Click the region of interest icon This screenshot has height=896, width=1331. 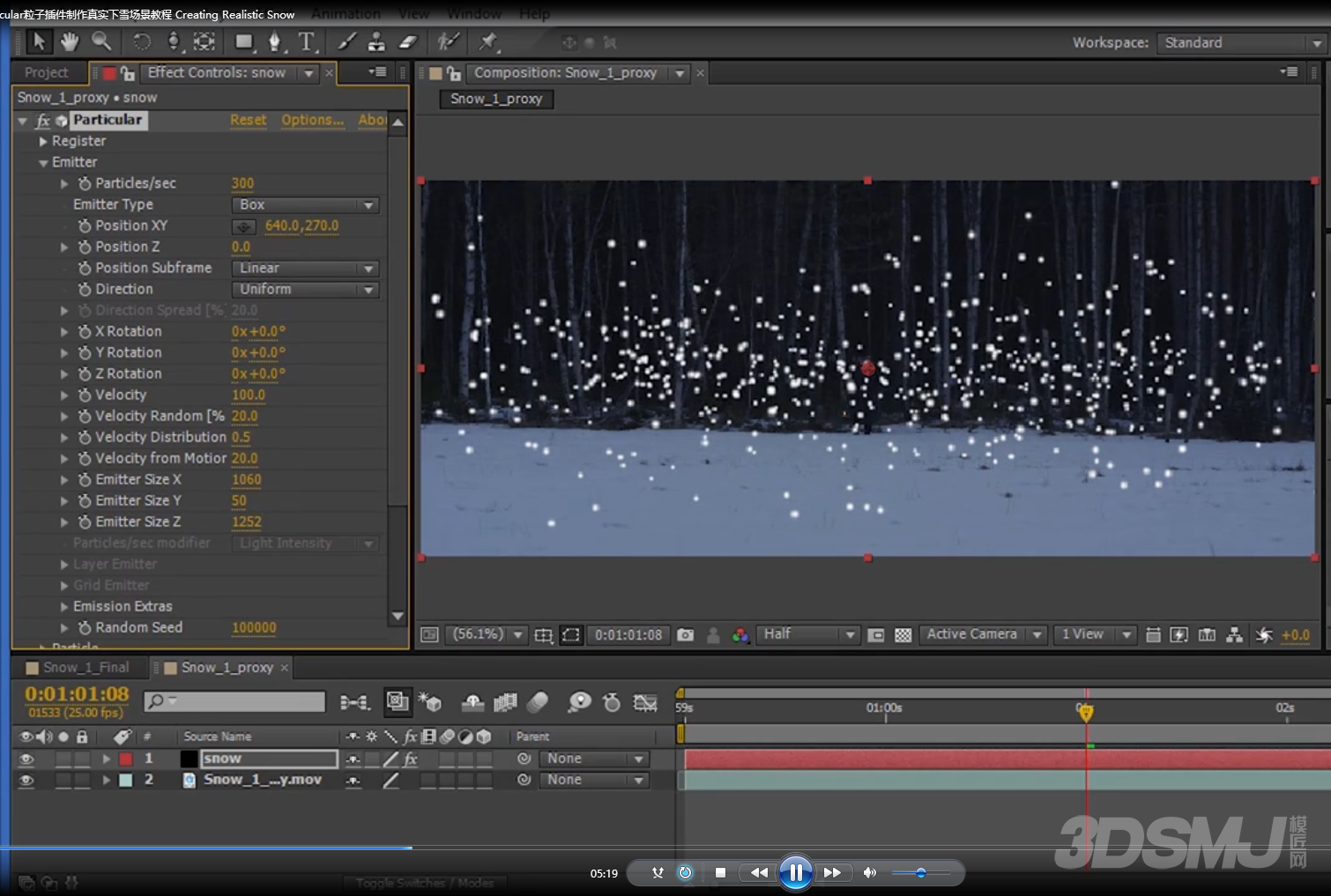tap(876, 634)
